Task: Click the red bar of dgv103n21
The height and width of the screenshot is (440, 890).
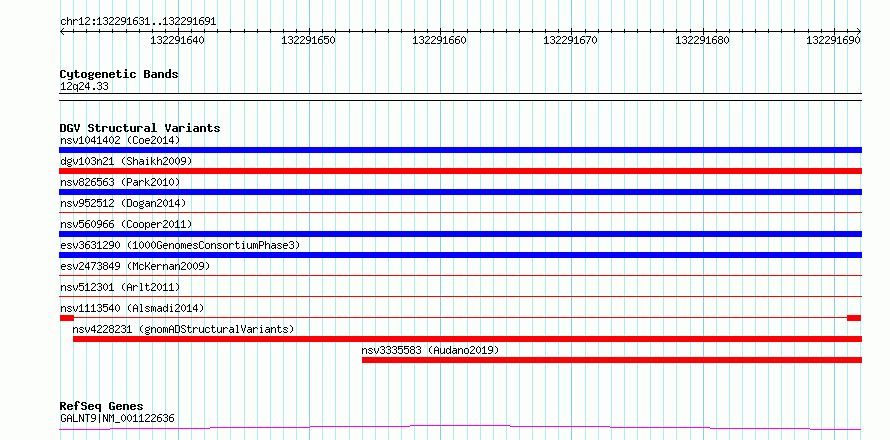Action: click(x=460, y=171)
